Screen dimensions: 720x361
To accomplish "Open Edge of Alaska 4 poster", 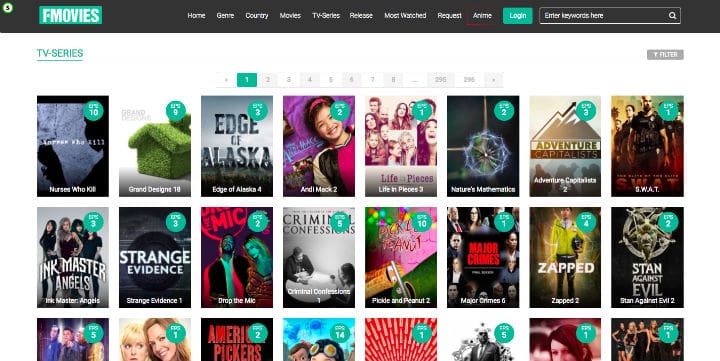I will 237,146.
